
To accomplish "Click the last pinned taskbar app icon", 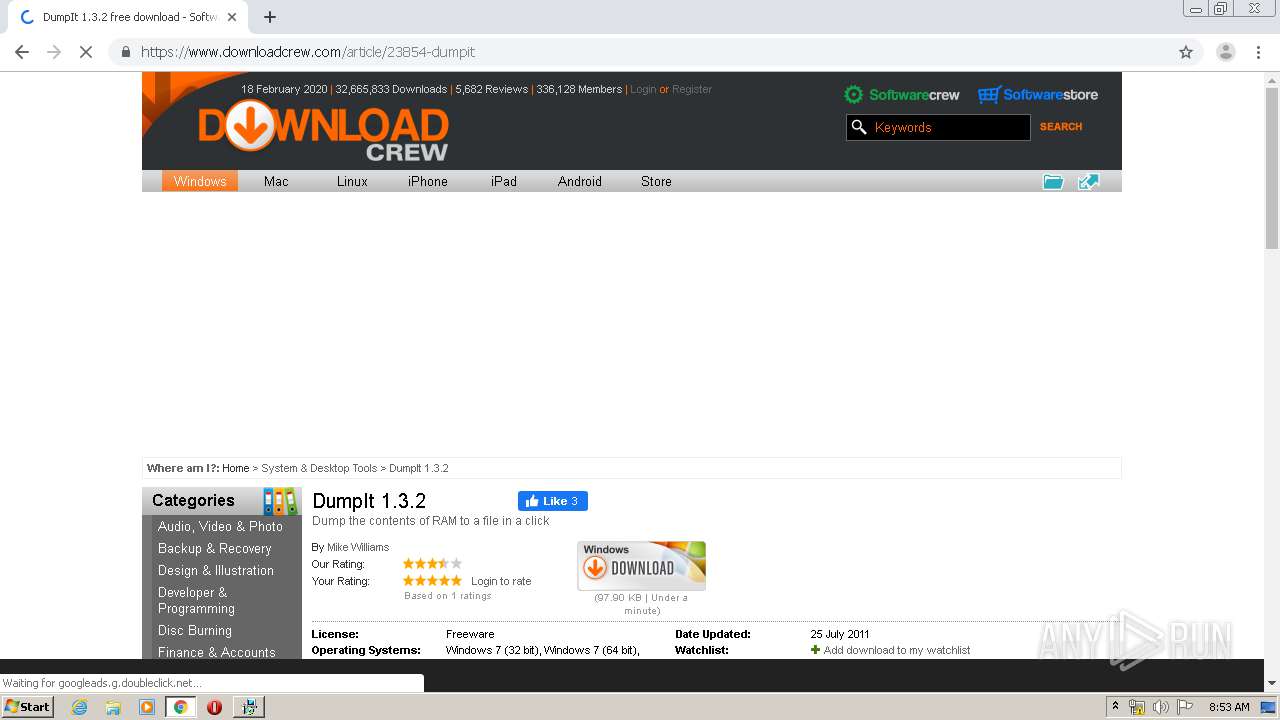I will coord(249,707).
